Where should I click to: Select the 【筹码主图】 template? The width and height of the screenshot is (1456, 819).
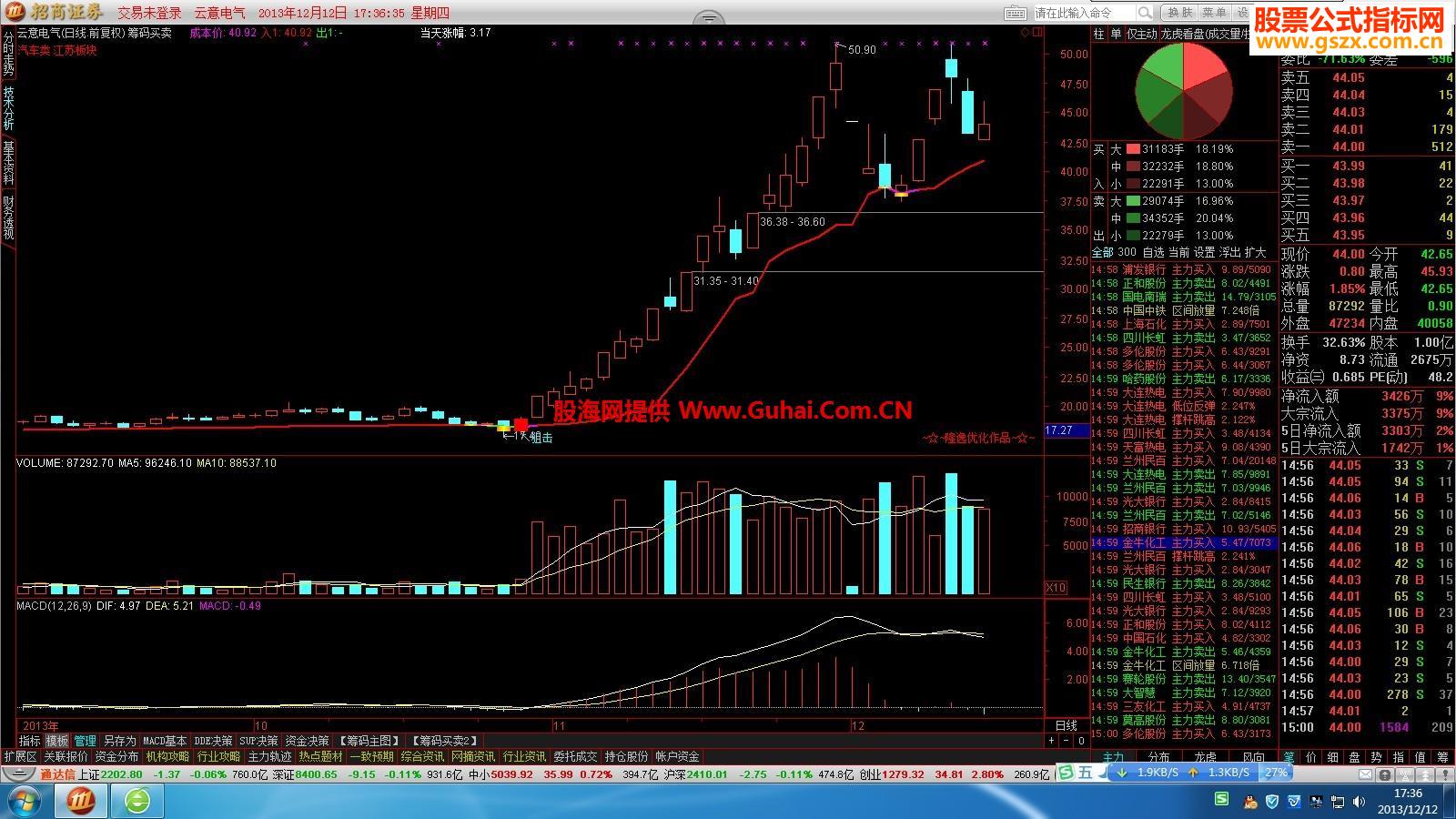point(369,742)
